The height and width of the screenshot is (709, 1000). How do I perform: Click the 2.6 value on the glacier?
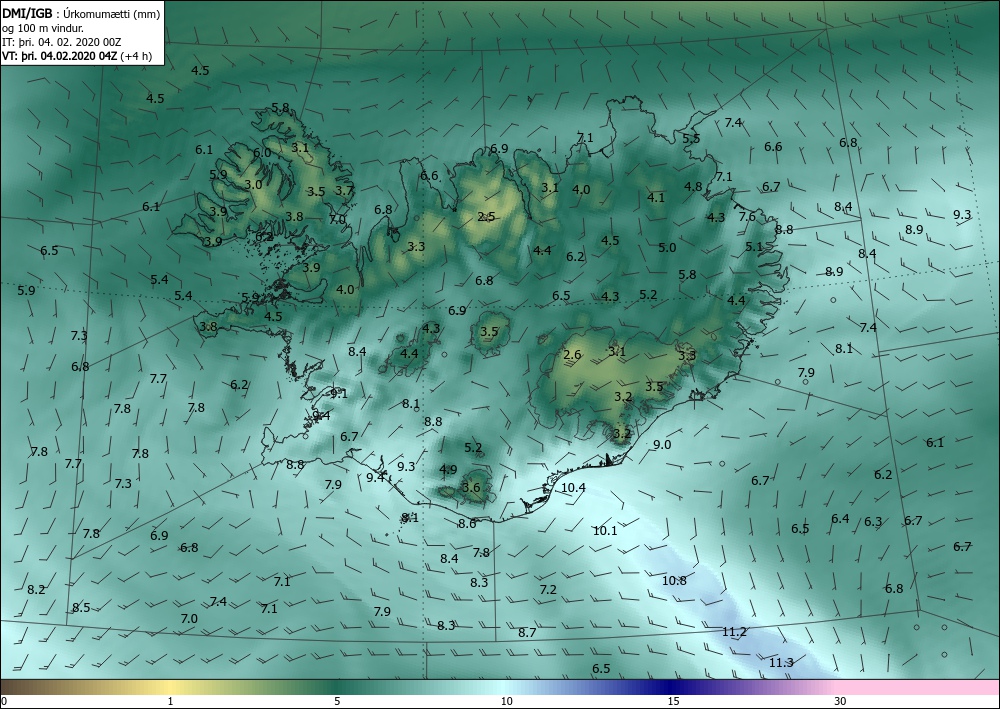pos(573,354)
